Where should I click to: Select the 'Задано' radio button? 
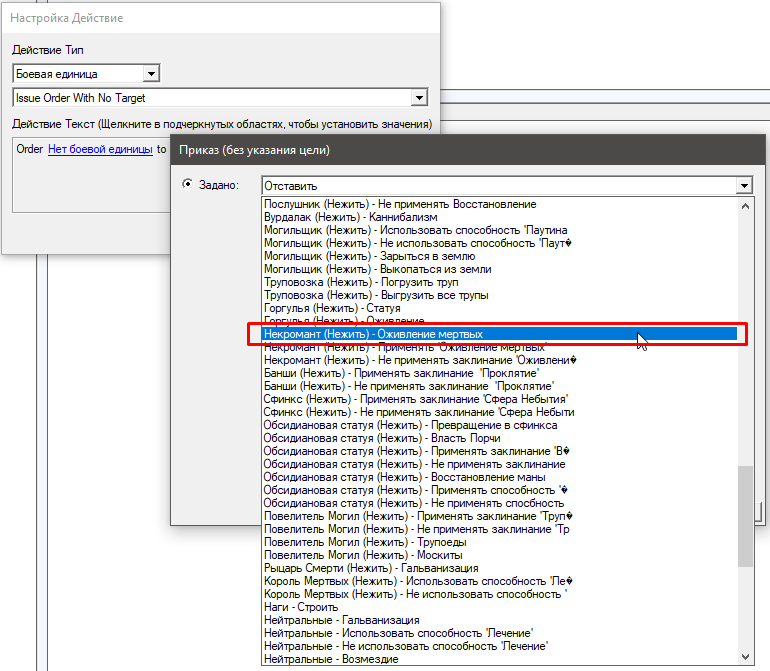click(x=187, y=184)
